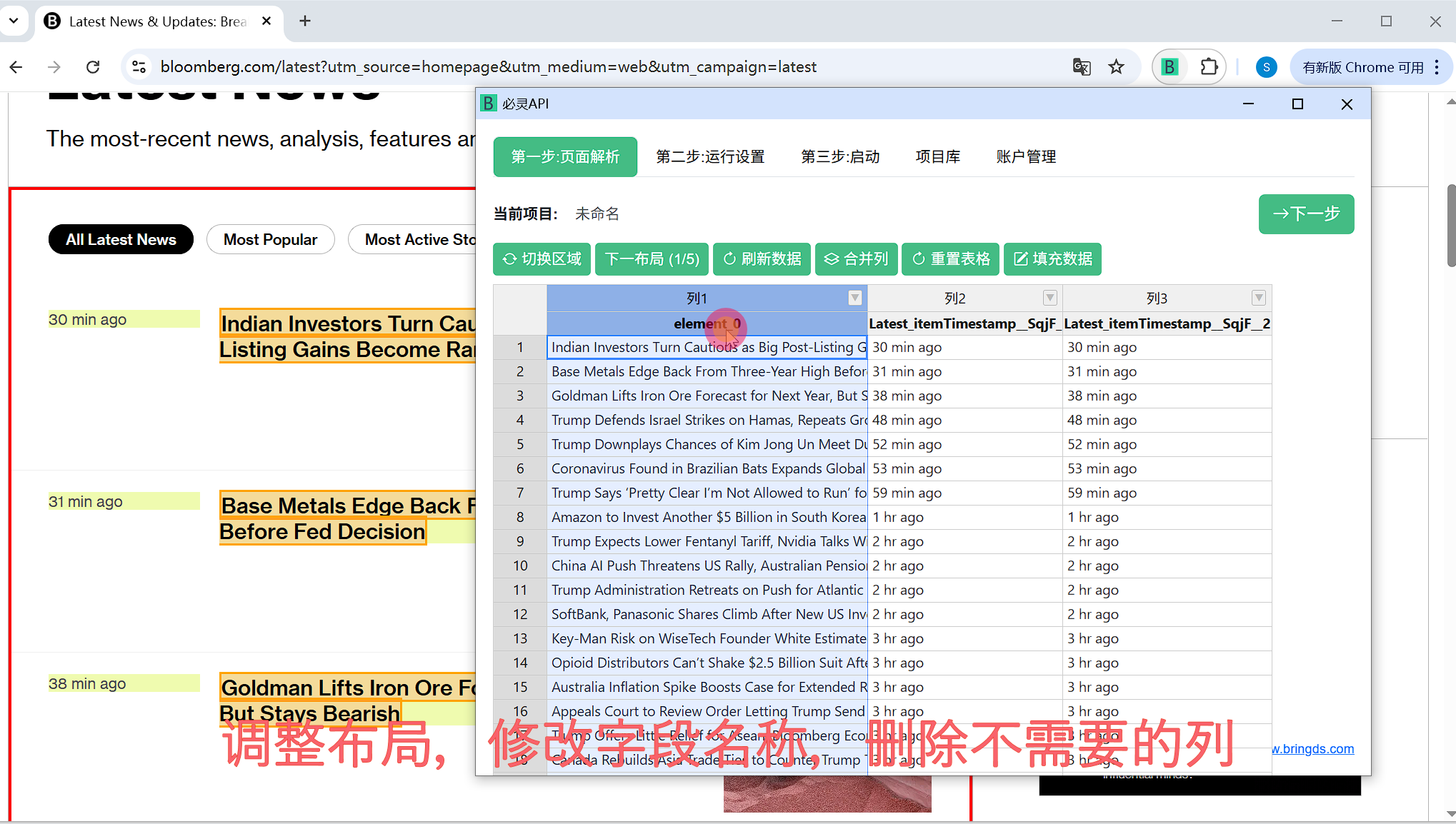The height and width of the screenshot is (824, 1456).
Task: Select row 5 header in table
Action: click(x=520, y=444)
